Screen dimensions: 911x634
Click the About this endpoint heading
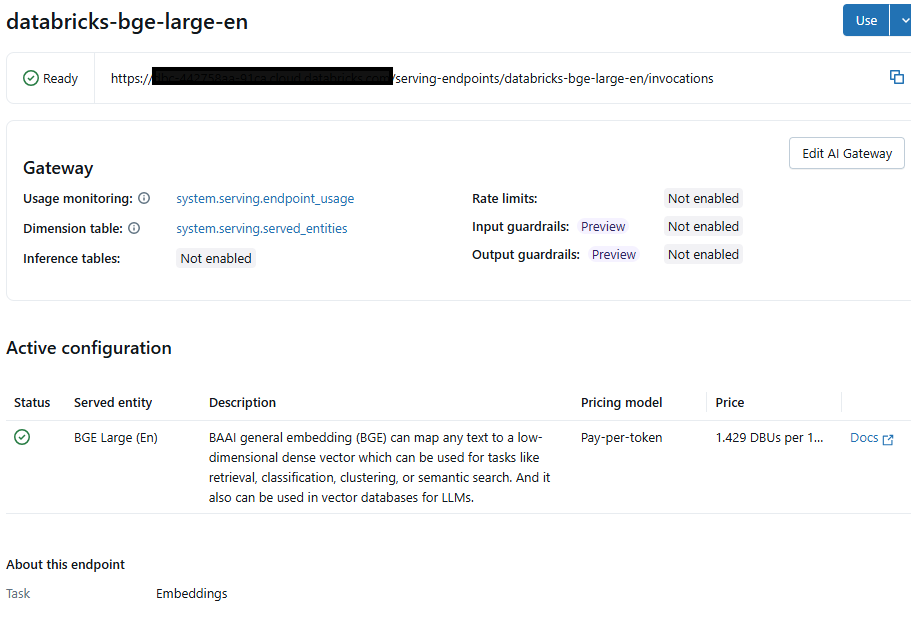click(65, 564)
